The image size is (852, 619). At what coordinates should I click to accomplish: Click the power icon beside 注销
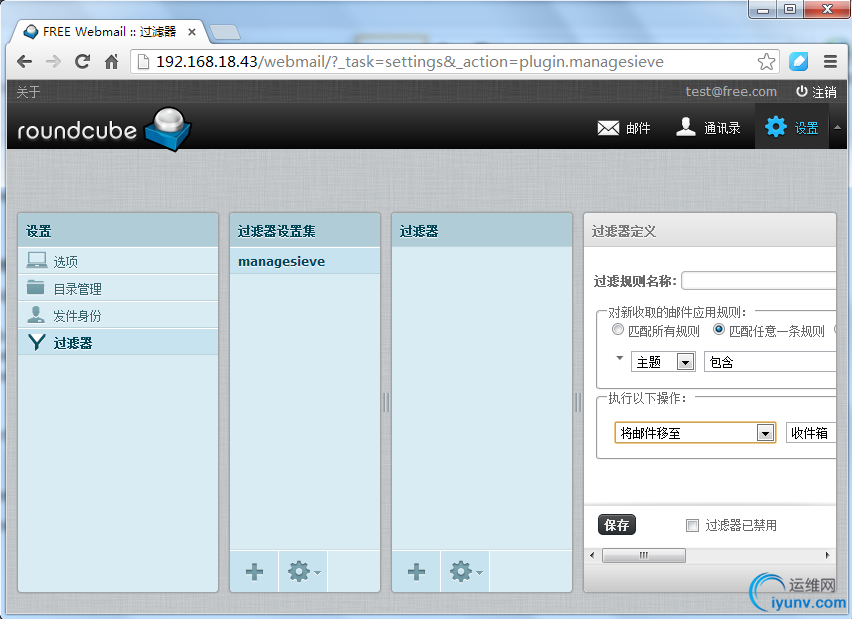tap(801, 91)
